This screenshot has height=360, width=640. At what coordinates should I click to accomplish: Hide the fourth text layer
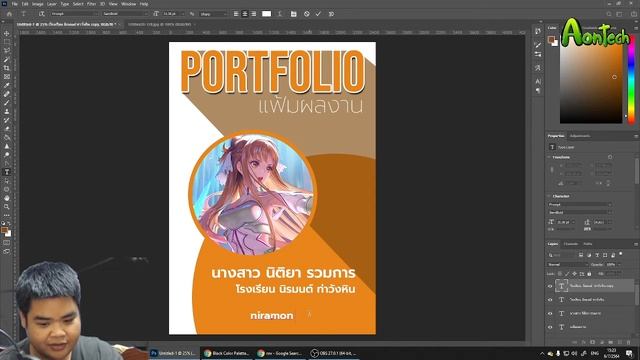[550, 327]
